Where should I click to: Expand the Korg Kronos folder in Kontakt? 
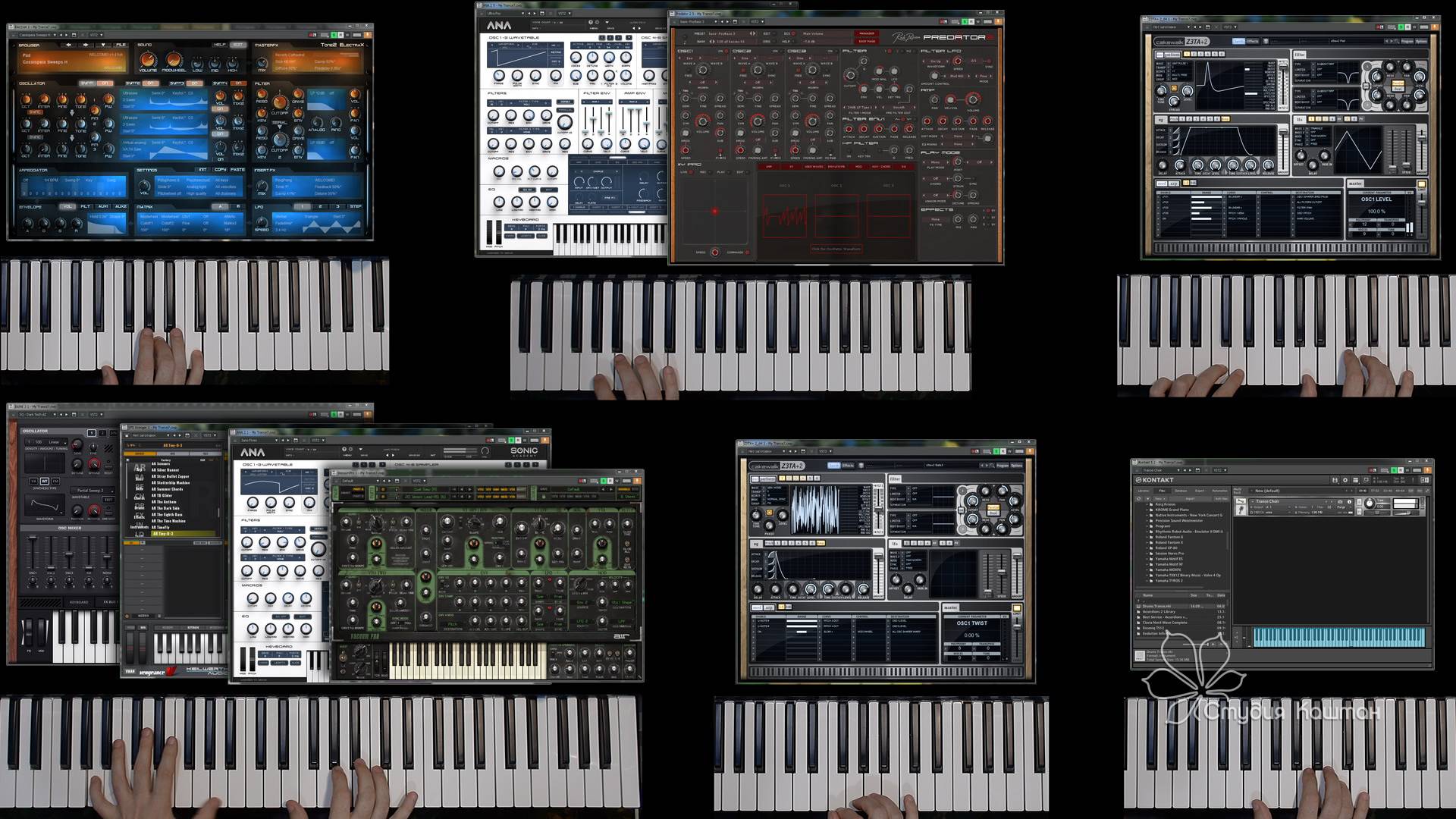point(1147,504)
